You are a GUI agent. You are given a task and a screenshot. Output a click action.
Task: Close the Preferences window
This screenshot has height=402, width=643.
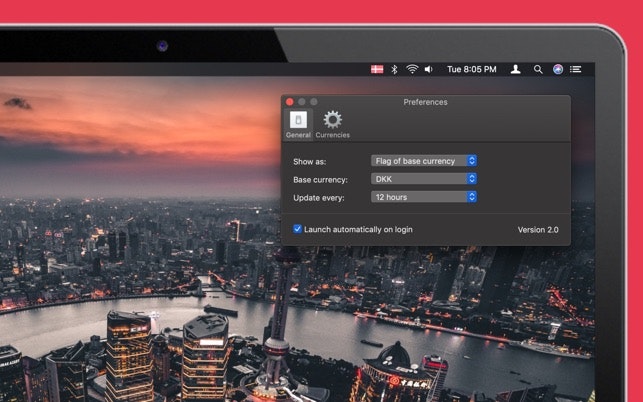point(290,102)
